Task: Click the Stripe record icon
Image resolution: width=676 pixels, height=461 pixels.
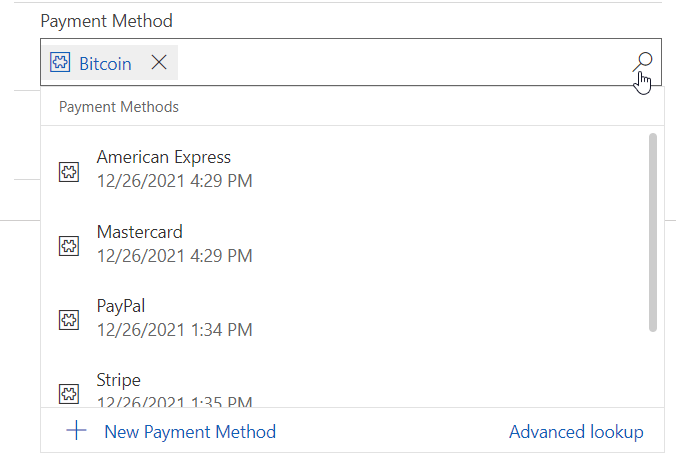Action: 69,394
